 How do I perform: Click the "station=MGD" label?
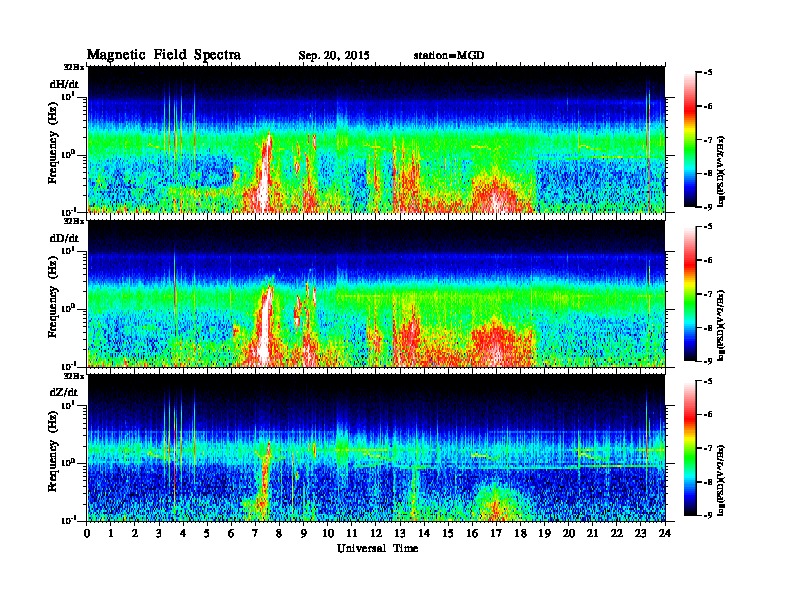click(449, 55)
